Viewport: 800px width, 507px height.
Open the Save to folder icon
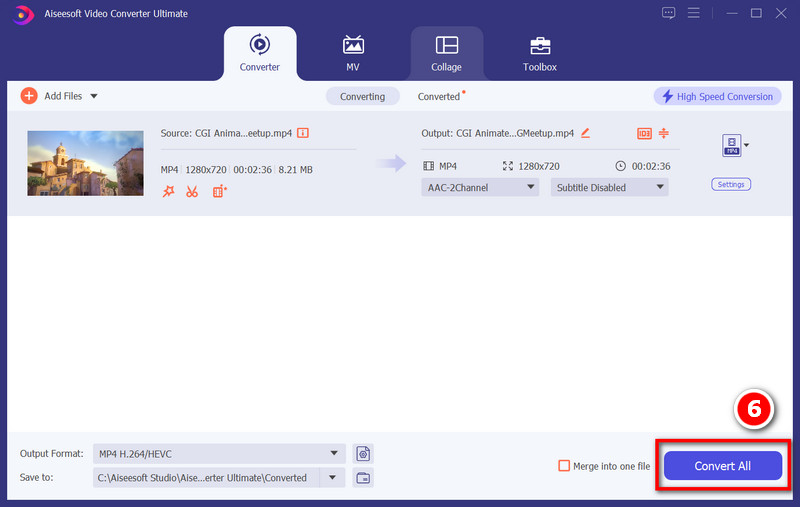363,478
